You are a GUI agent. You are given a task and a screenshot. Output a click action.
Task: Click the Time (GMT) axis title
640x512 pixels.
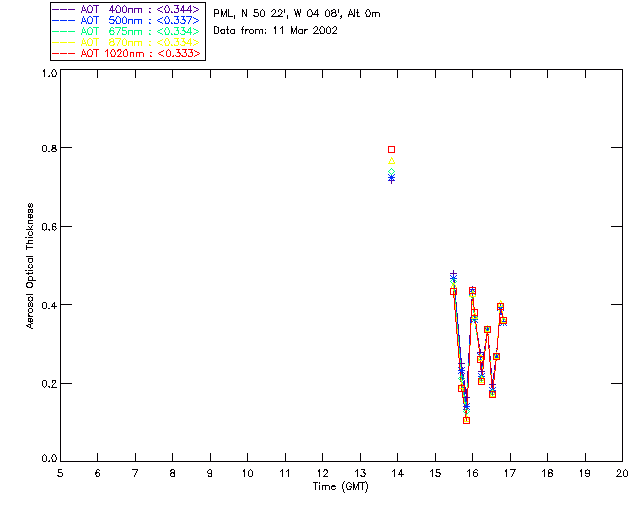point(340,487)
